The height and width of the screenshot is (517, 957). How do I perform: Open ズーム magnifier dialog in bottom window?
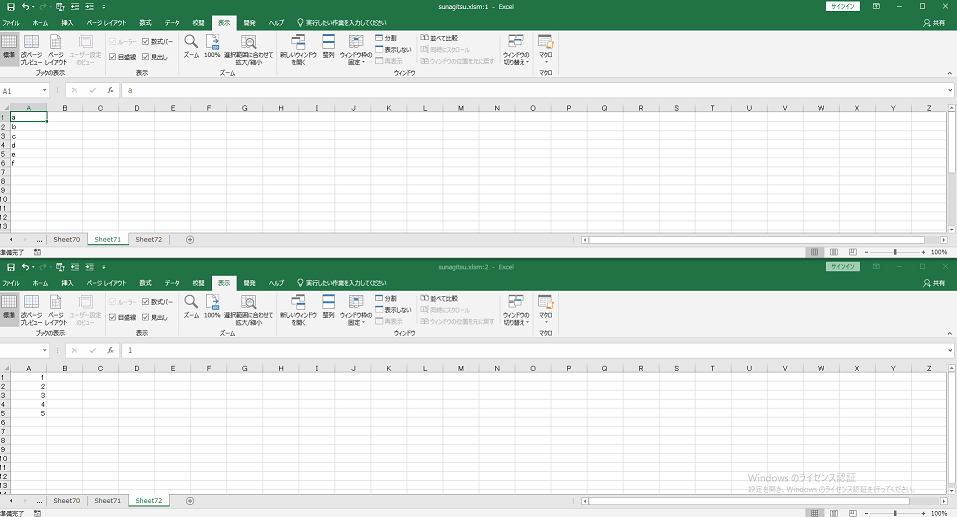(x=191, y=307)
